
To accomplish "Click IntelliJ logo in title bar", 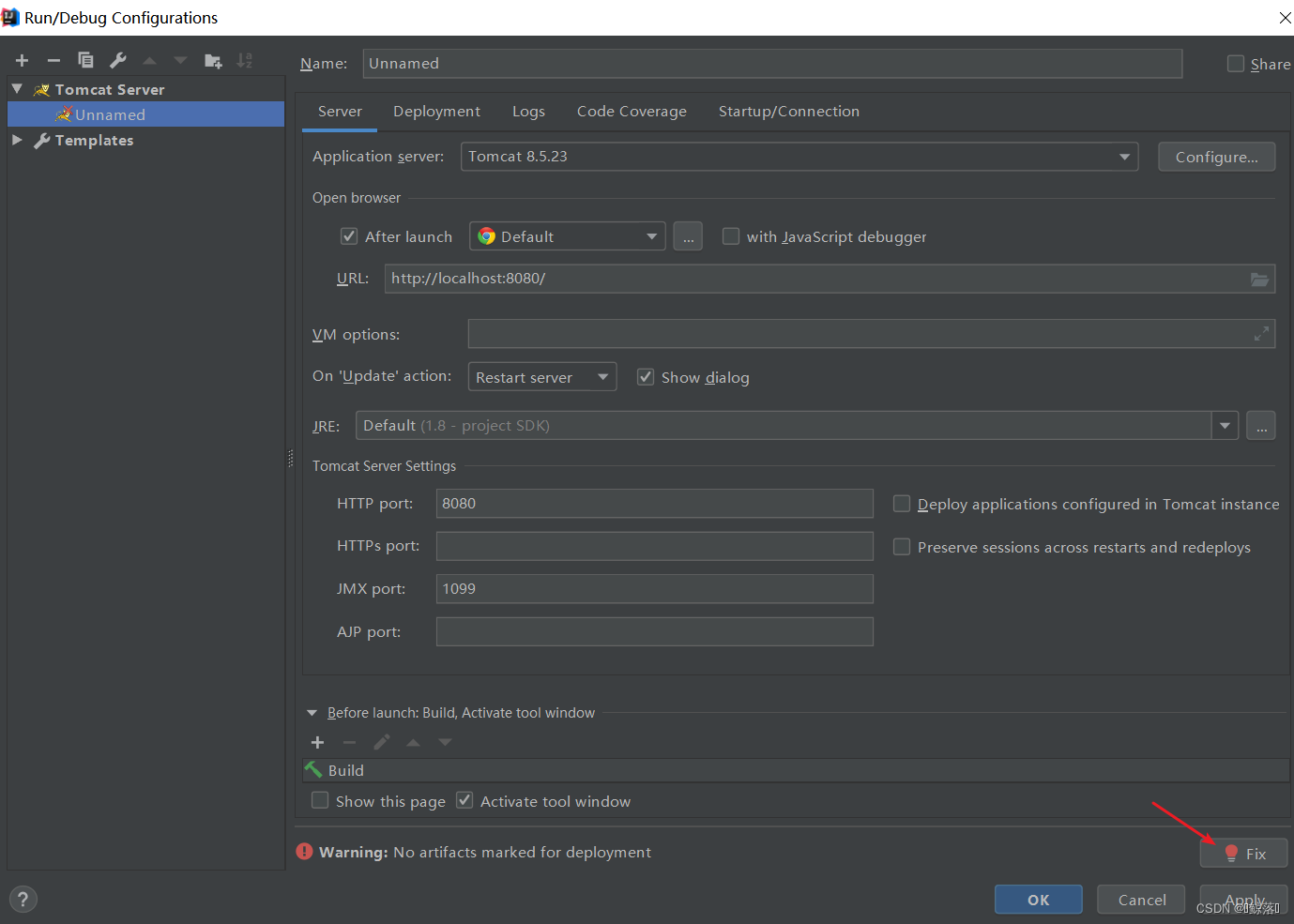I will coord(10,18).
